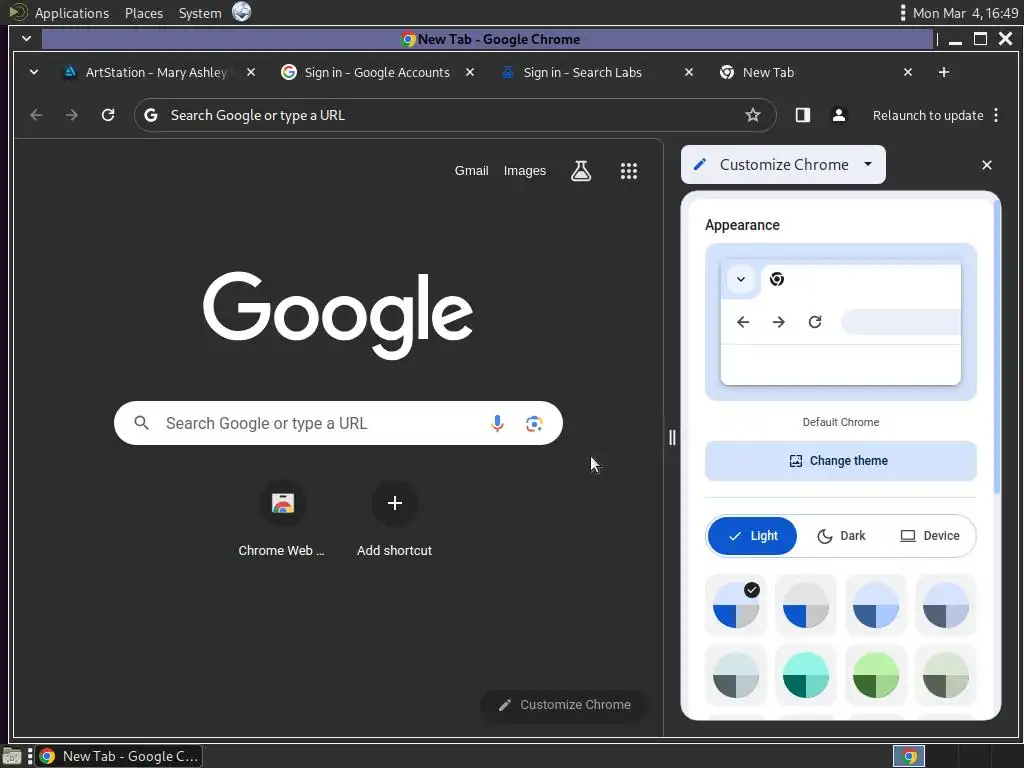Open the Google apps grid
1024x768 pixels.
(629, 171)
